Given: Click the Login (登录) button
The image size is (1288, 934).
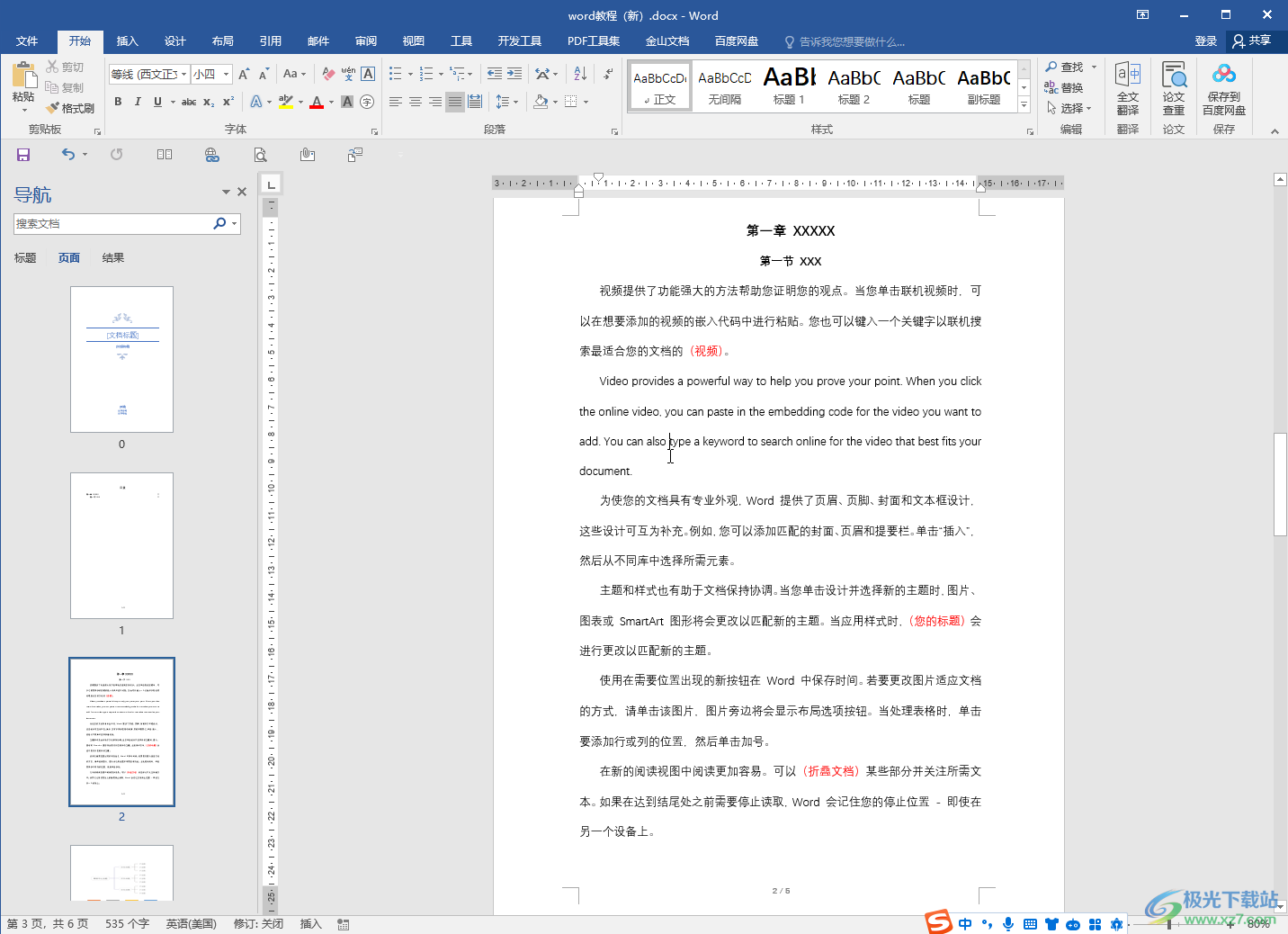Looking at the screenshot, I should pyautogui.click(x=1206, y=41).
